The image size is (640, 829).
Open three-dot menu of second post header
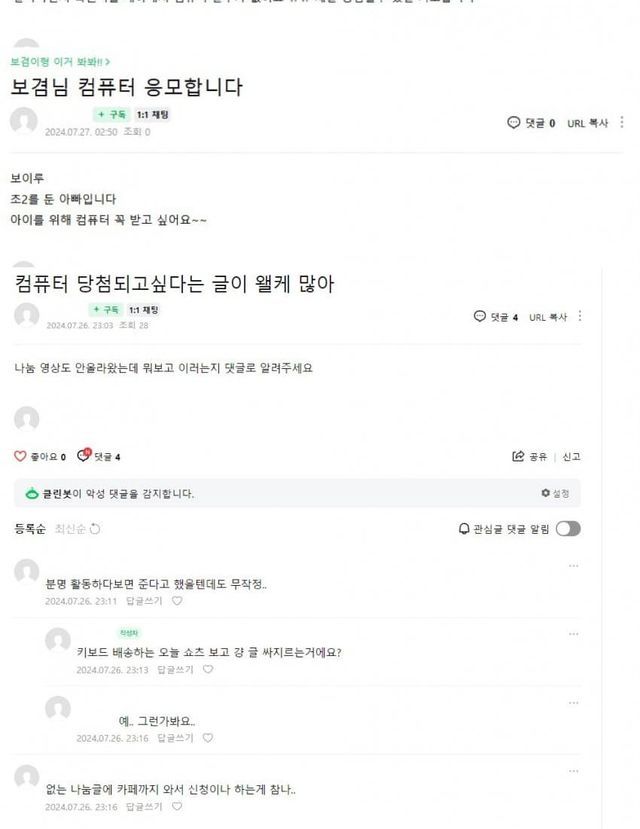[x=580, y=316]
